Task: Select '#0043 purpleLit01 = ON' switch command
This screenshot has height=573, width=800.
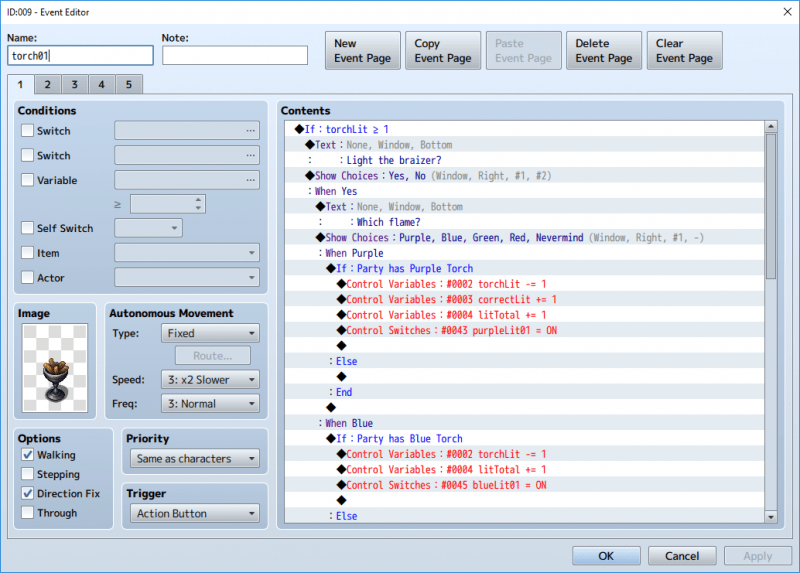Action: click(x=524, y=330)
